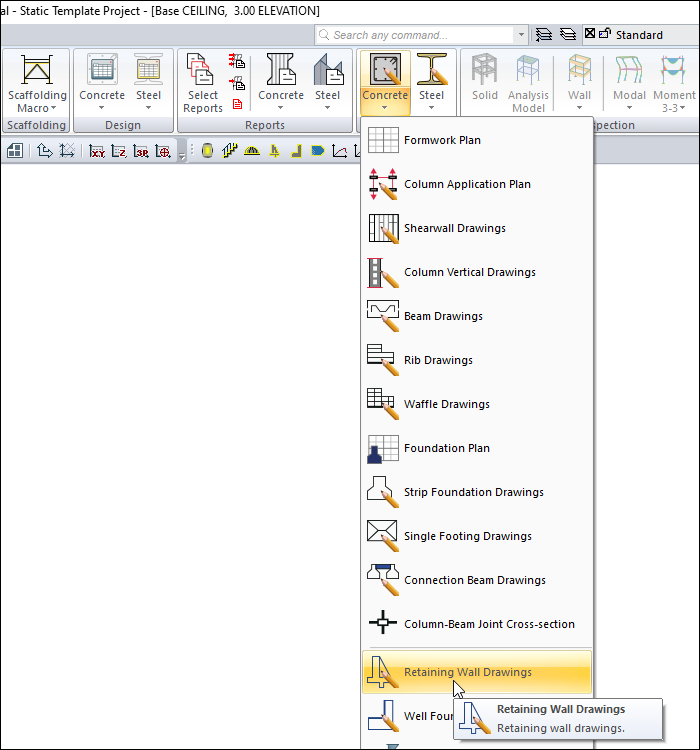Select Formwork Plan from menu

(477, 140)
